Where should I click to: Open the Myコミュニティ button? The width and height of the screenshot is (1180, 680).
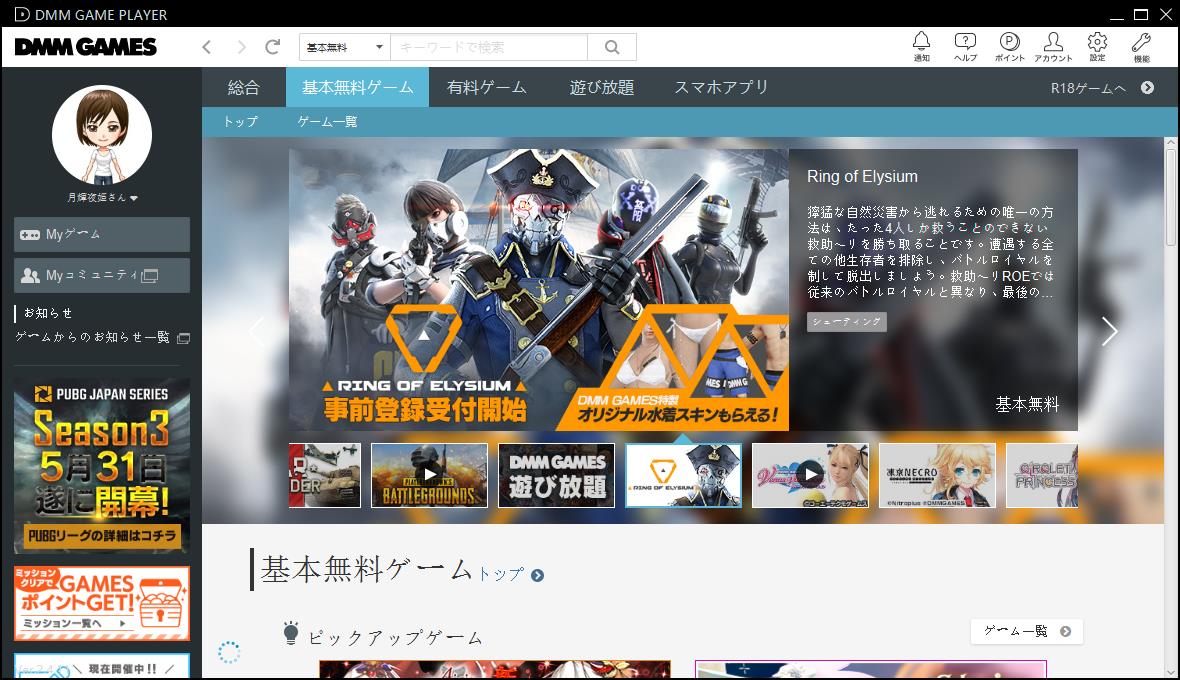102,275
